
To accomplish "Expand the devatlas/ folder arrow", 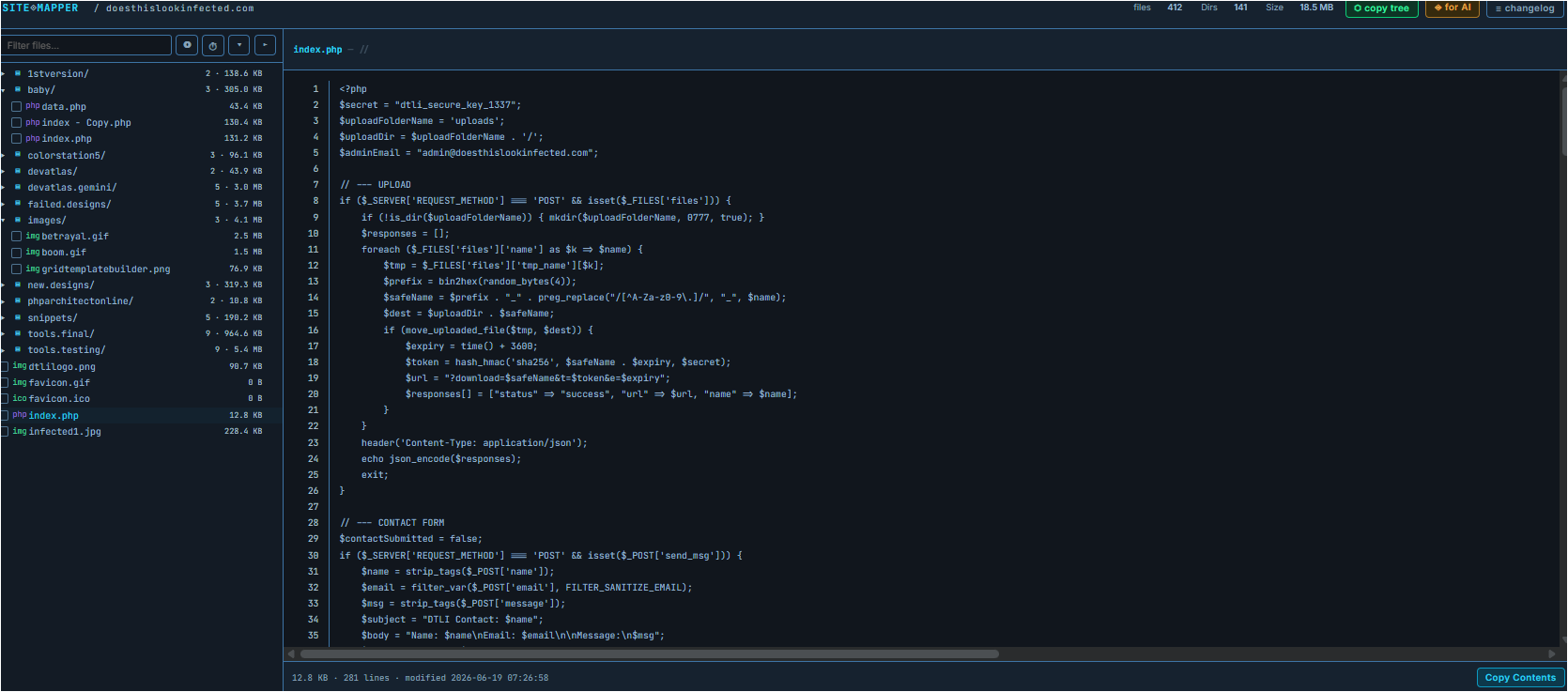I will (x=4, y=171).
